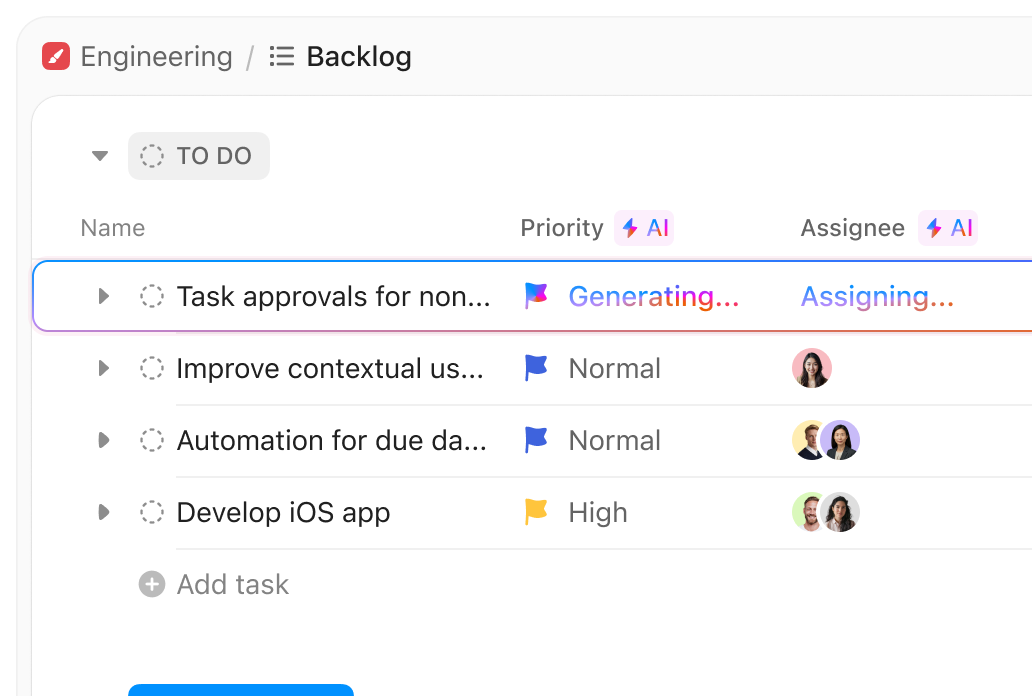
Task: Click the Assigning... AI label
Action: 876,296
